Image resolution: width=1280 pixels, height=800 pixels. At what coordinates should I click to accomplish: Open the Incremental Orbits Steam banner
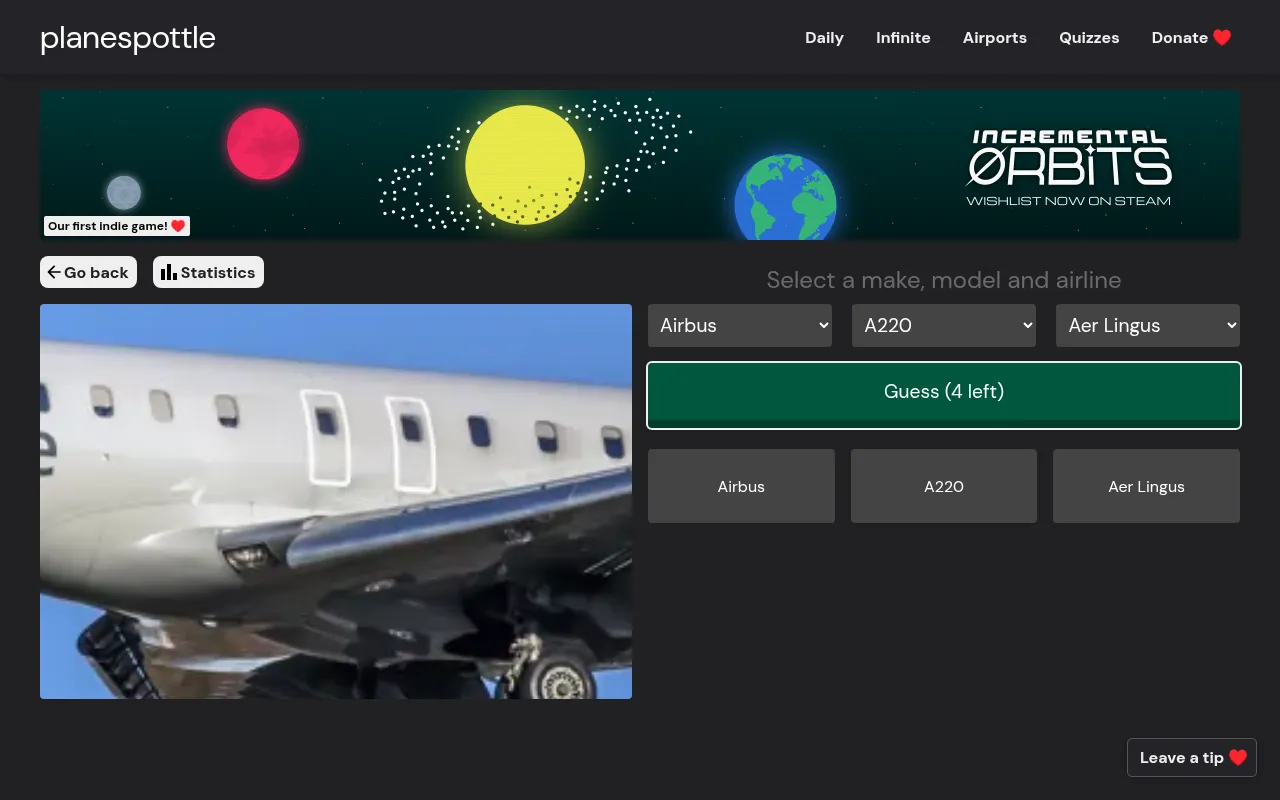[640, 165]
